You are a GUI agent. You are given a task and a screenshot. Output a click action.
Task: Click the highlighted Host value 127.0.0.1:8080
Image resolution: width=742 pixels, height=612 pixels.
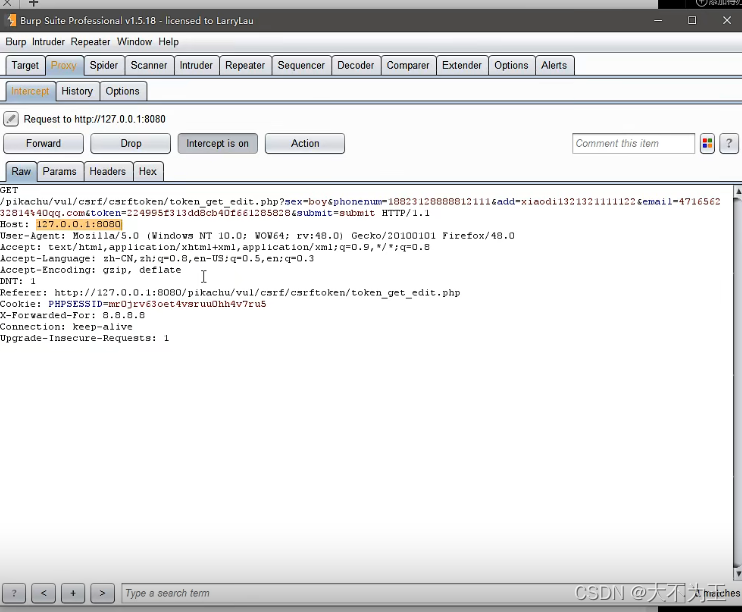pyautogui.click(x=79, y=224)
